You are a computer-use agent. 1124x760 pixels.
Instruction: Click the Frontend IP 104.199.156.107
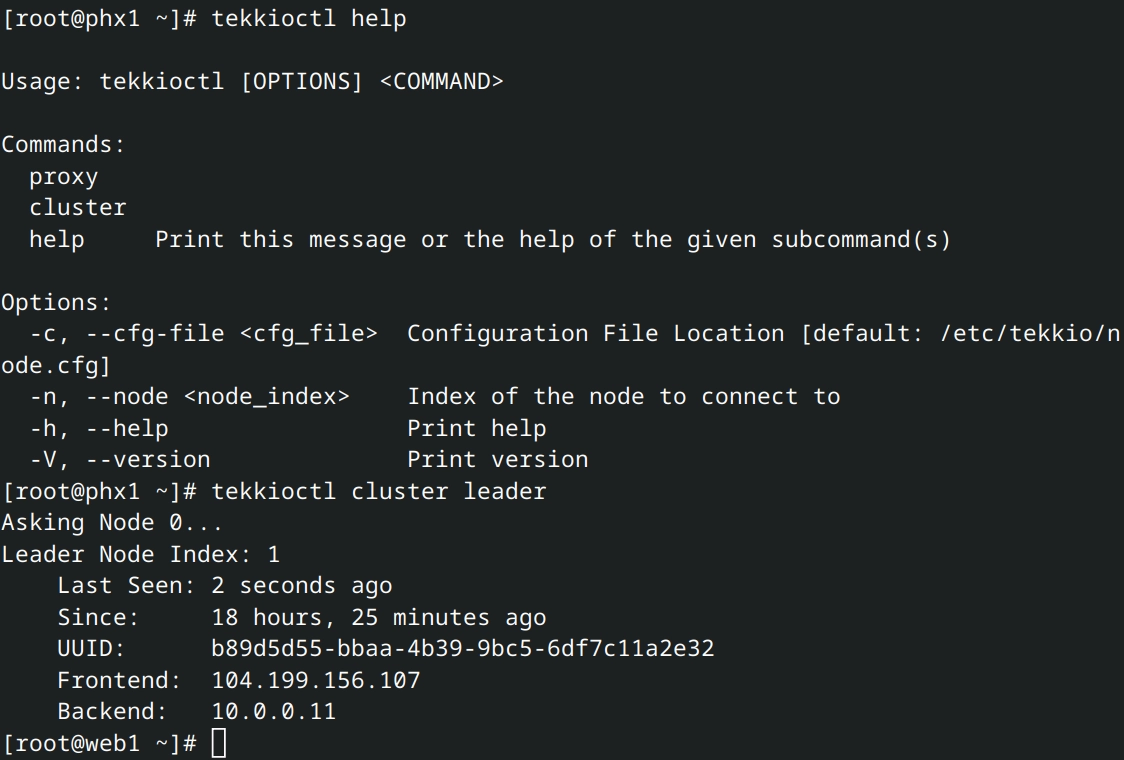point(316,681)
